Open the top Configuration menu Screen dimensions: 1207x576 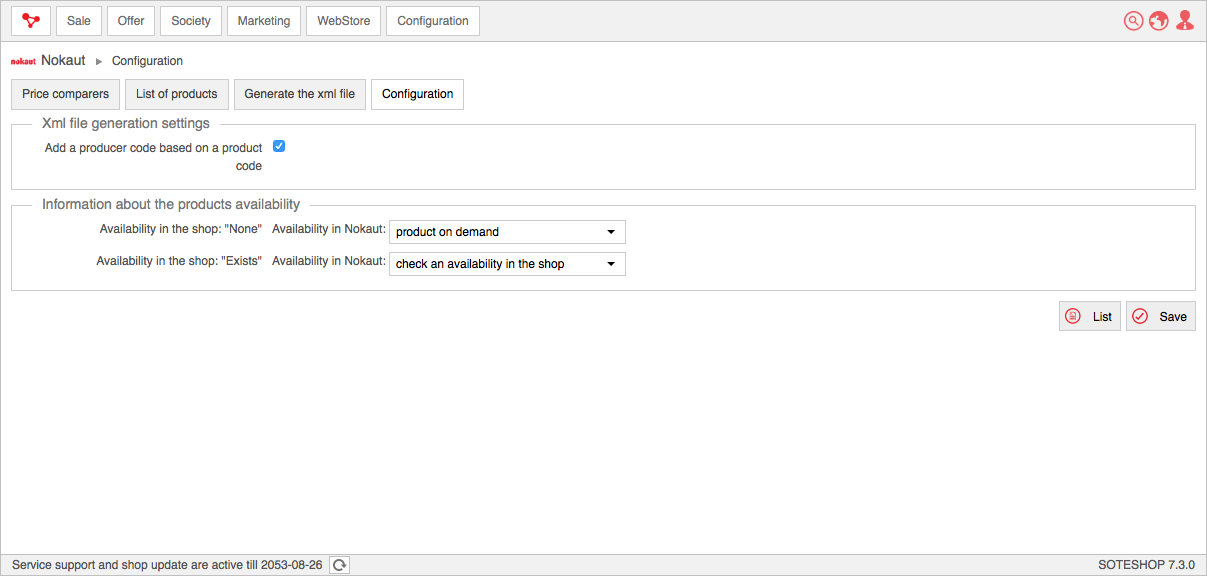[x=433, y=21]
